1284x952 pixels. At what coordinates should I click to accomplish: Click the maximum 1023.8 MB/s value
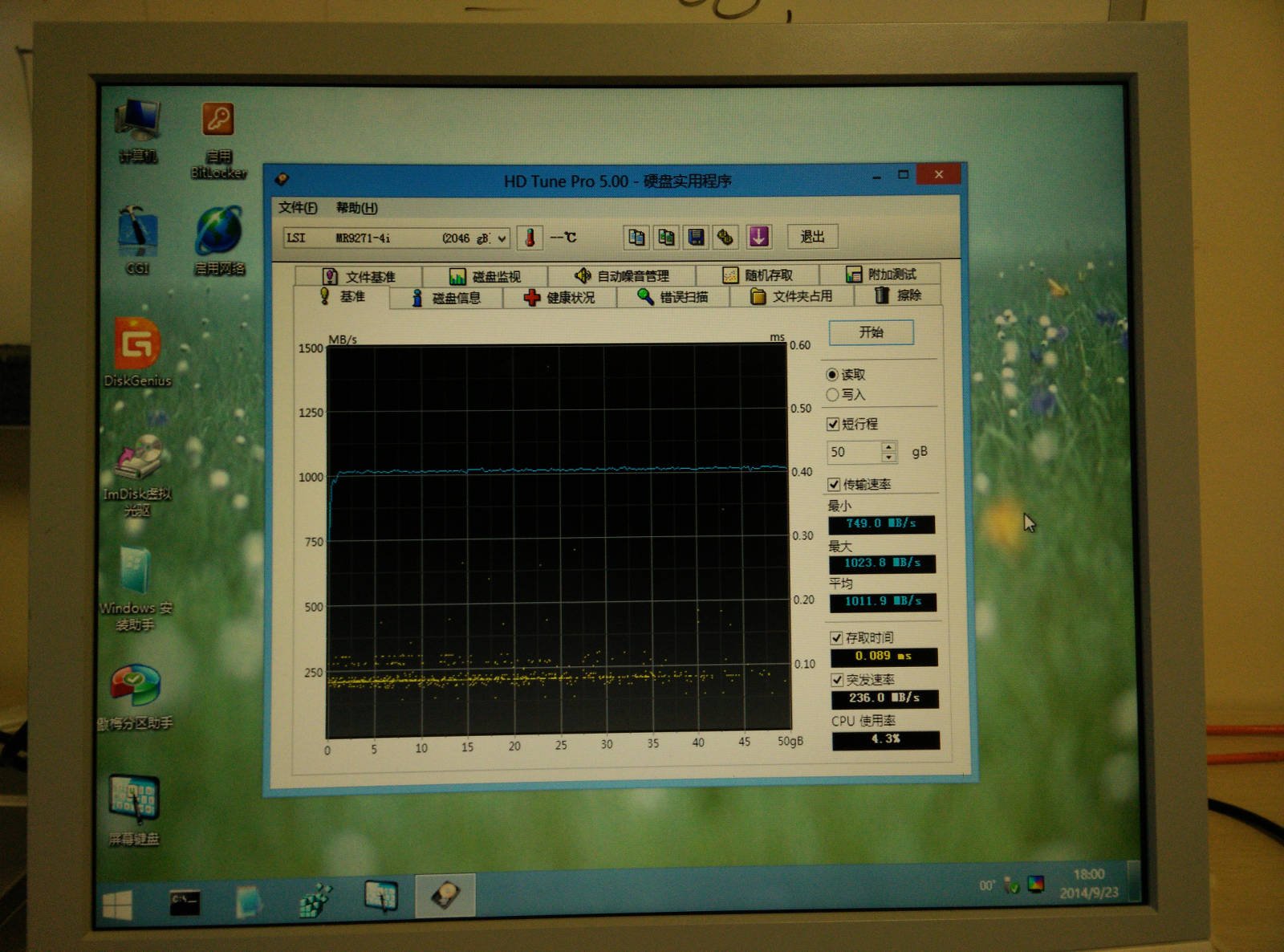click(882, 563)
